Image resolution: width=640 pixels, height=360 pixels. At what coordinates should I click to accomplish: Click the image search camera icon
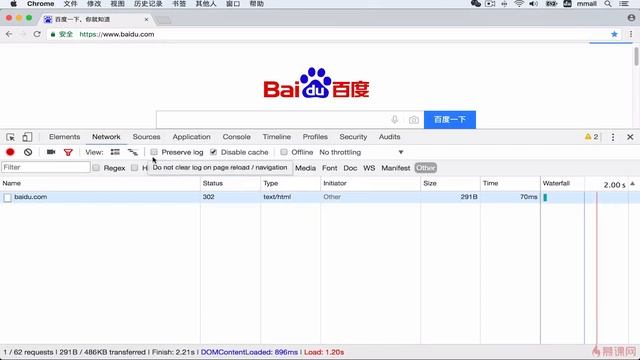tap(413, 120)
